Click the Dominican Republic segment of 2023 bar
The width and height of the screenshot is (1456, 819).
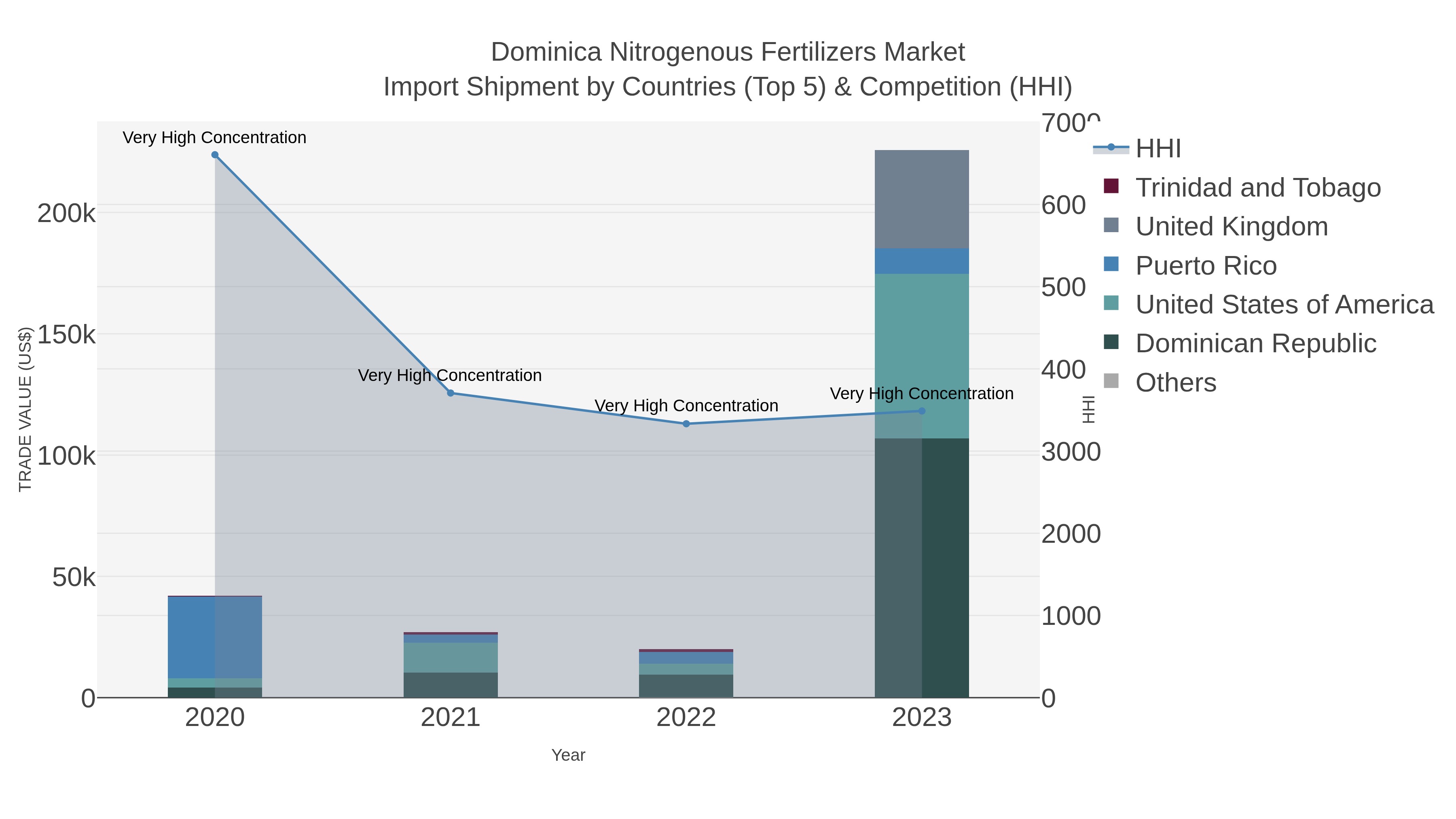pyautogui.click(x=922, y=568)
